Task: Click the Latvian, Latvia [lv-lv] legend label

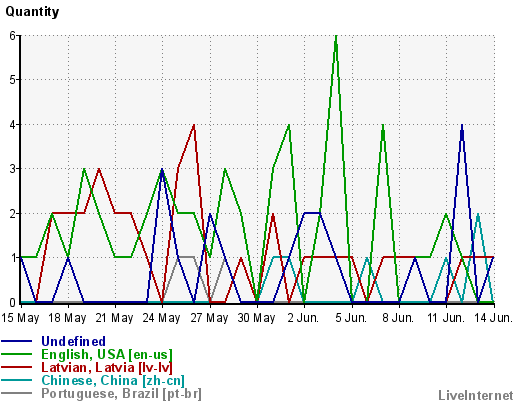Action: pyautogui.click(x=107, y=367)
